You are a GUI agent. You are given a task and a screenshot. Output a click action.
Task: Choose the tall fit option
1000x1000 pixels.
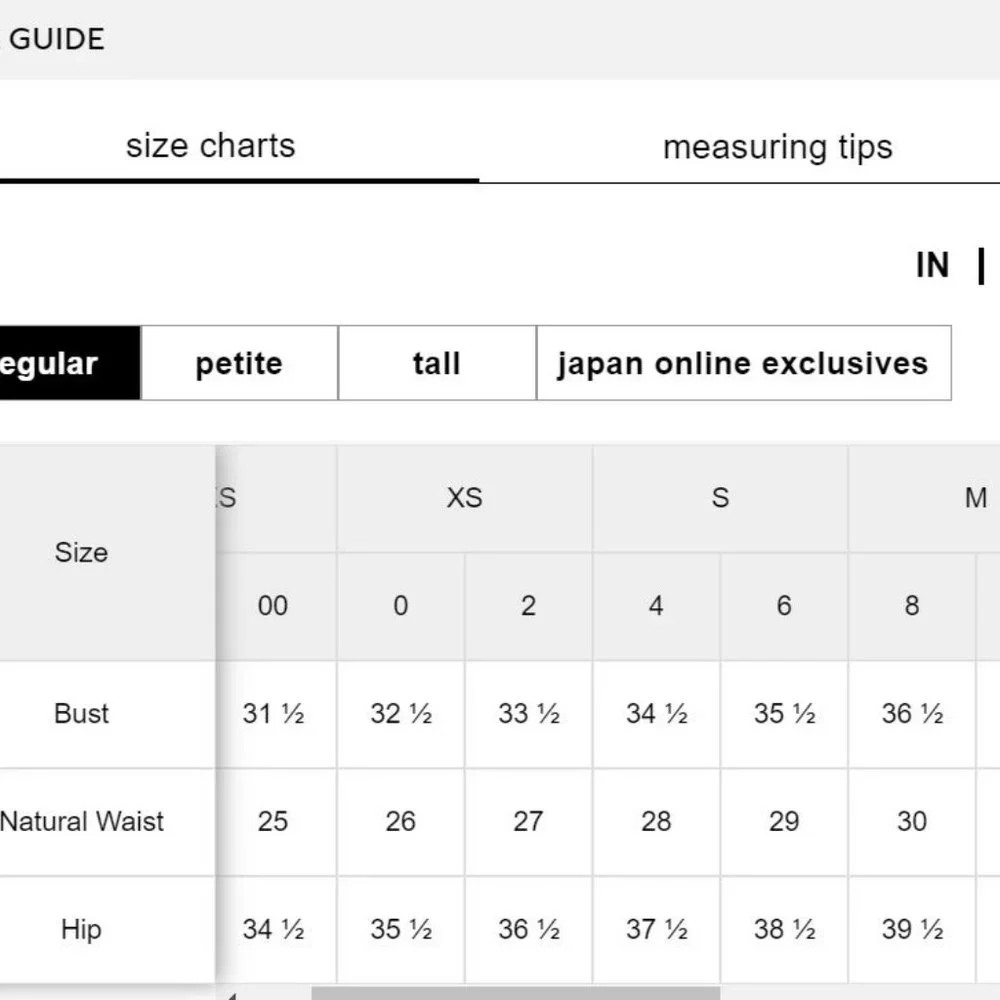(437, 363)
